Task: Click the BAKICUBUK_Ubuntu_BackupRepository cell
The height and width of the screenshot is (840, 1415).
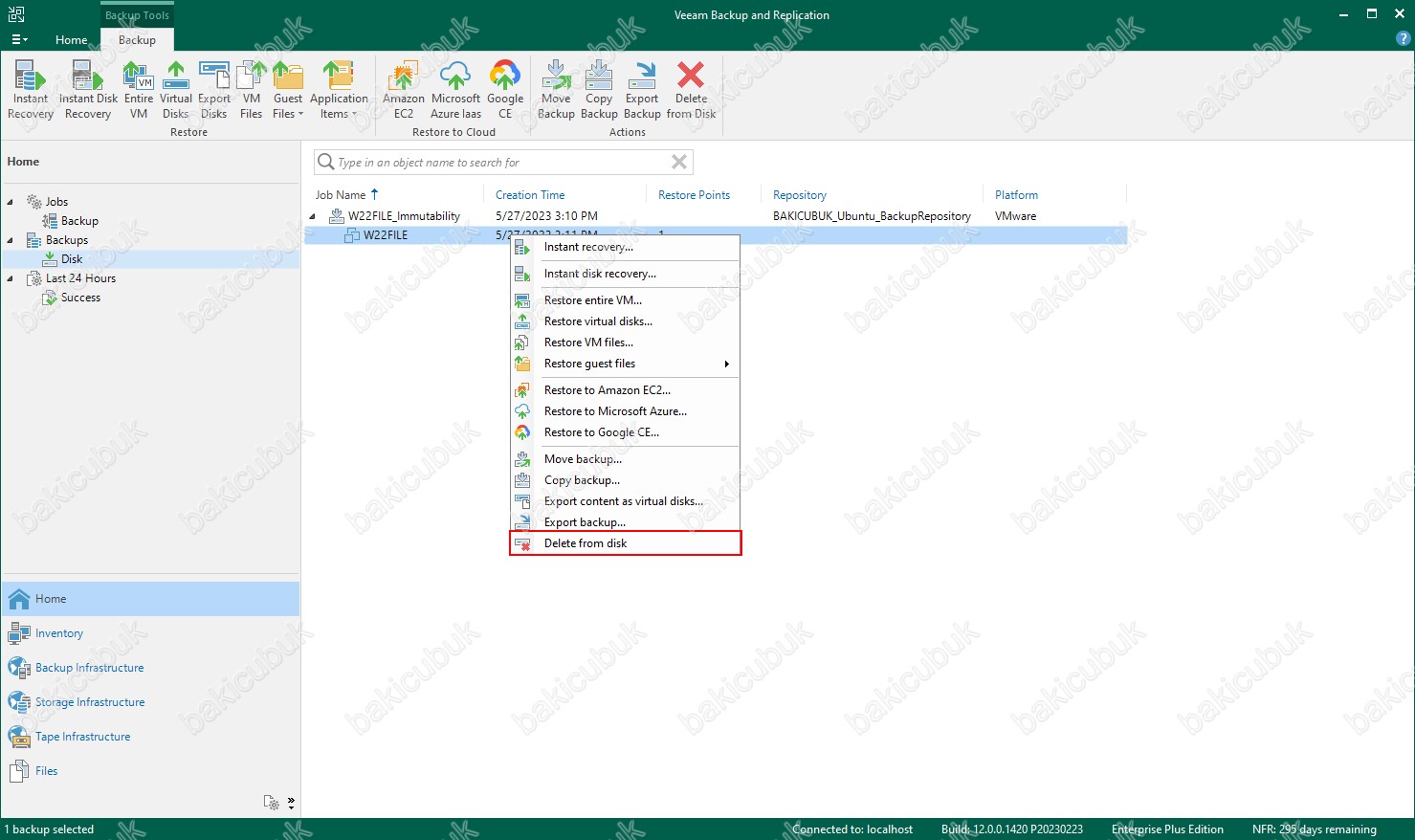Action: [872, 216]
